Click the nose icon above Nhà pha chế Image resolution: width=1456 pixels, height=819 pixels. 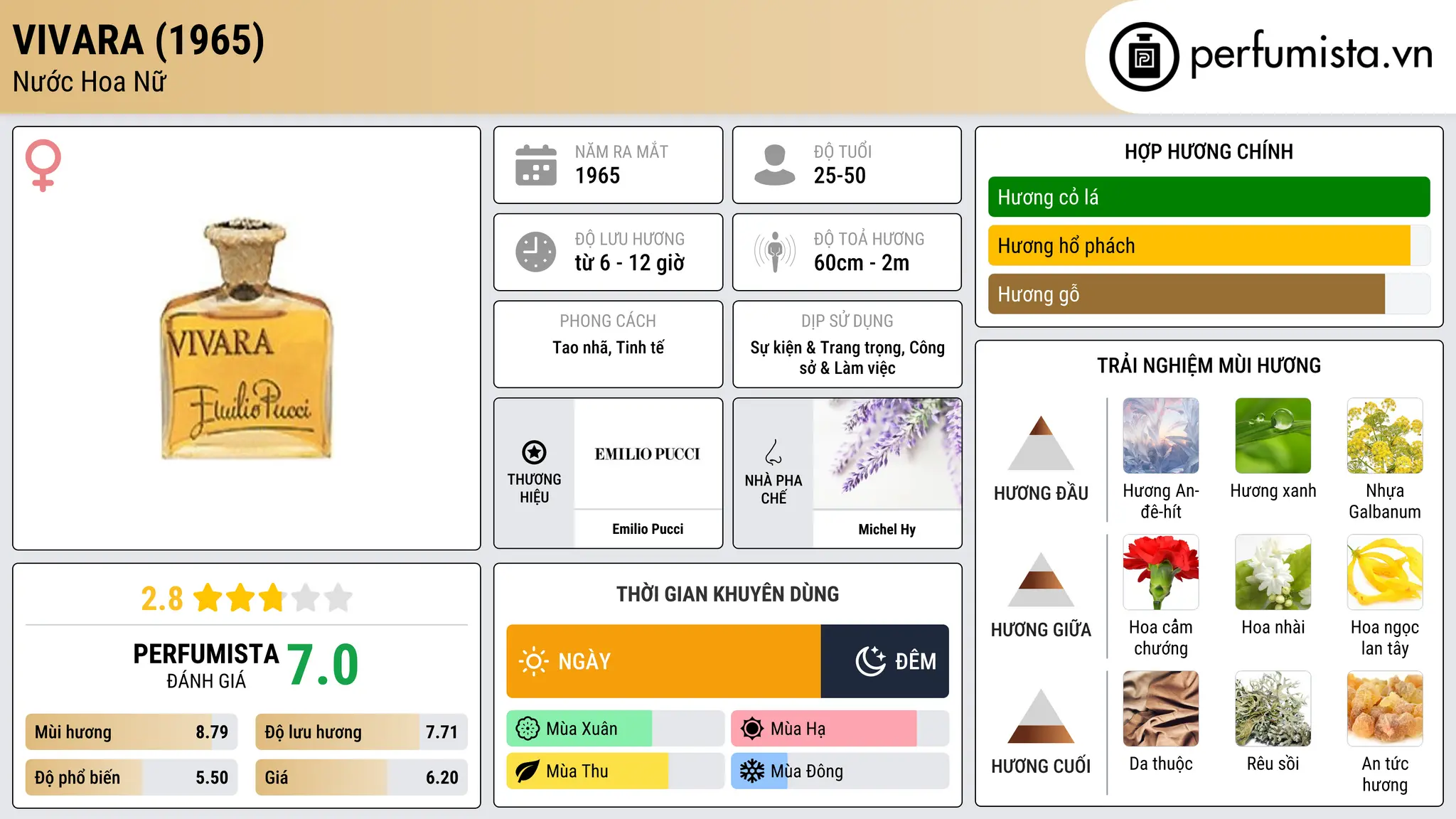click(x=773, y=452)
